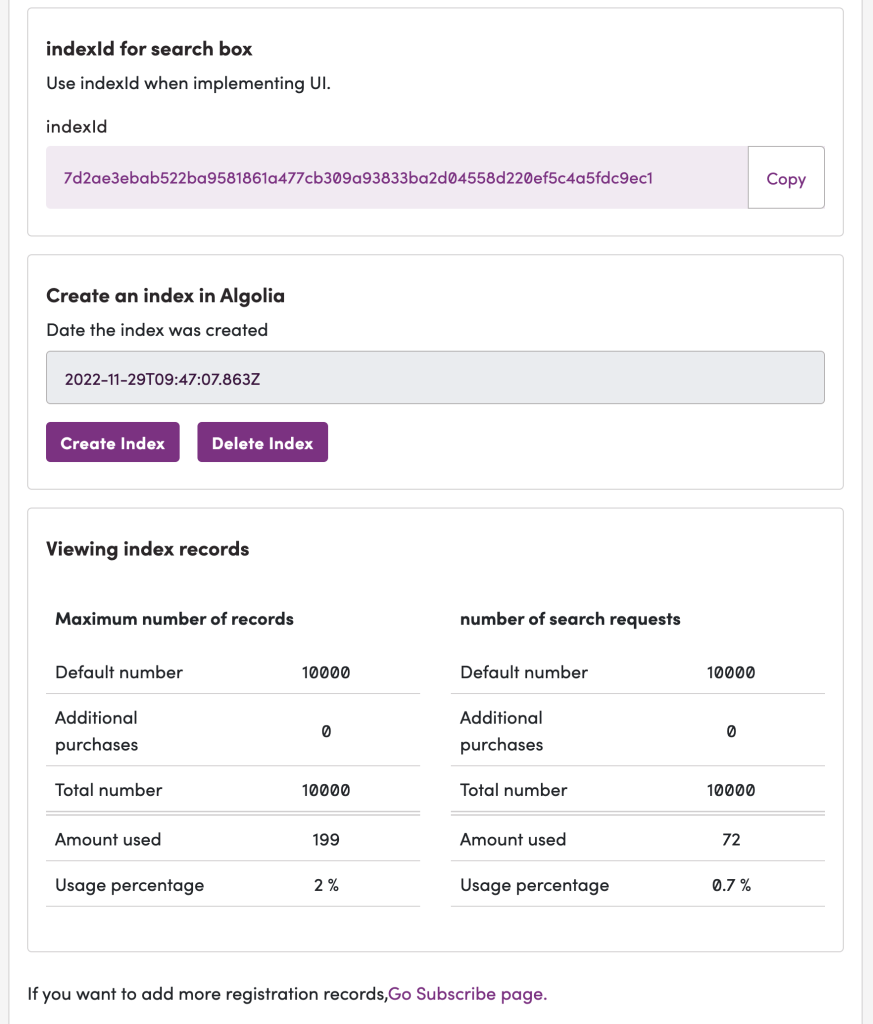Click the 'indexId for search box' heading

tap(149, 49)
